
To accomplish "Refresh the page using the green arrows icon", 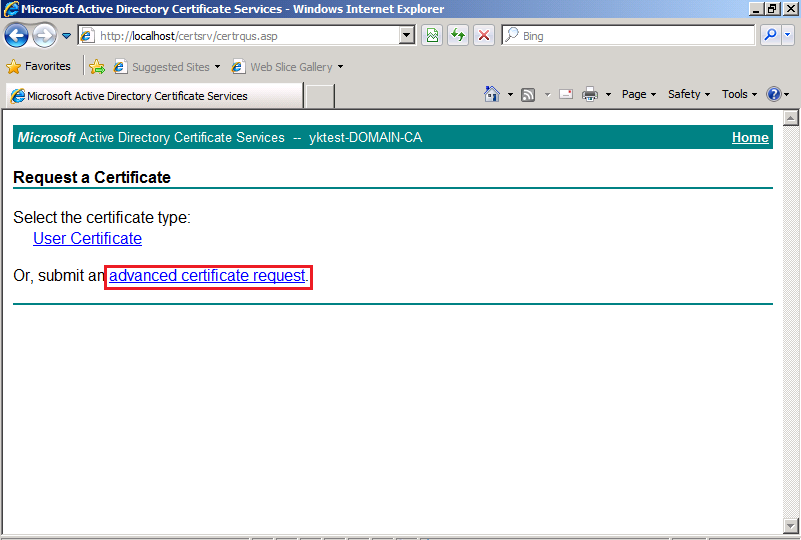I will (x=458, y=36).
